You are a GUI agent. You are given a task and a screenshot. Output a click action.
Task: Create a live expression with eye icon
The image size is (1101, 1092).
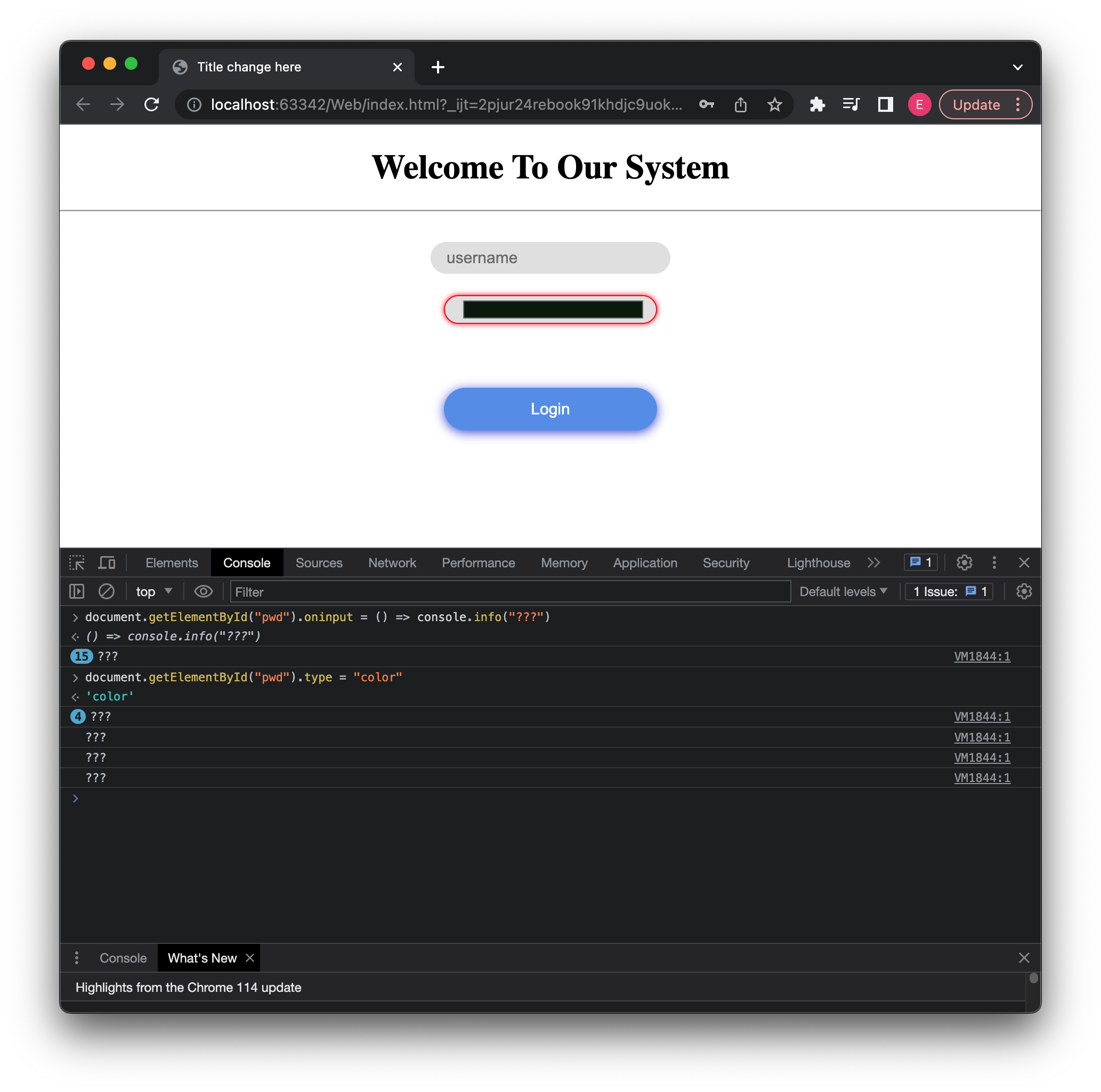coord(204,591)
